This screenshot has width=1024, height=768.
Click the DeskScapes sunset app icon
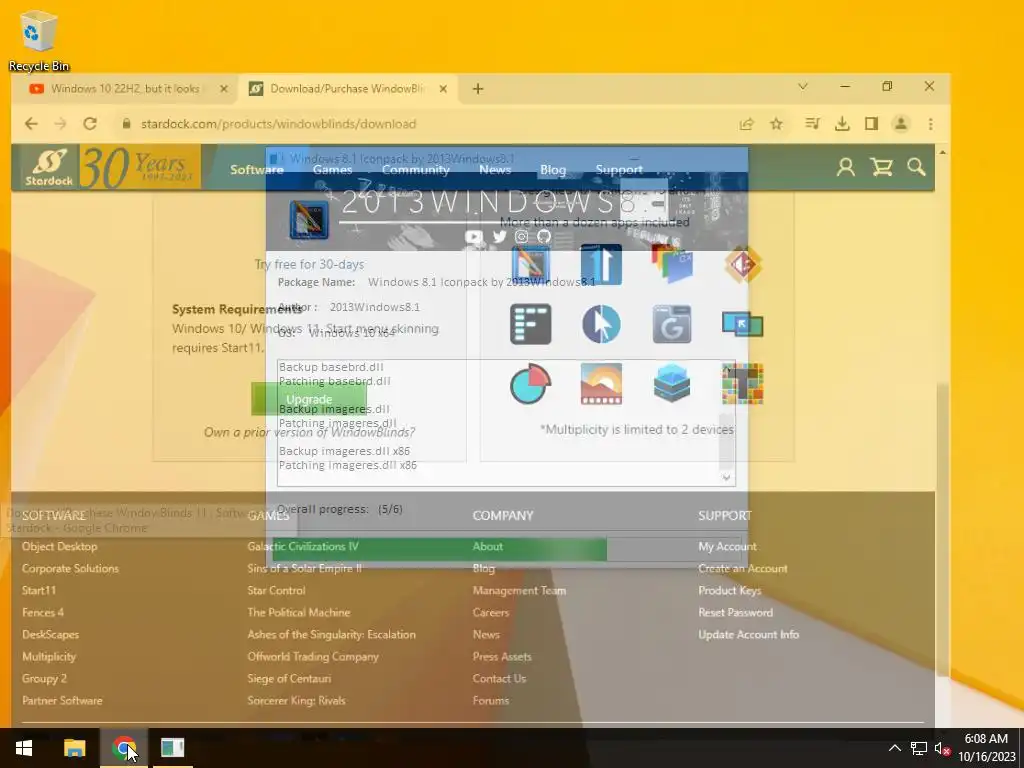(601, 383)
